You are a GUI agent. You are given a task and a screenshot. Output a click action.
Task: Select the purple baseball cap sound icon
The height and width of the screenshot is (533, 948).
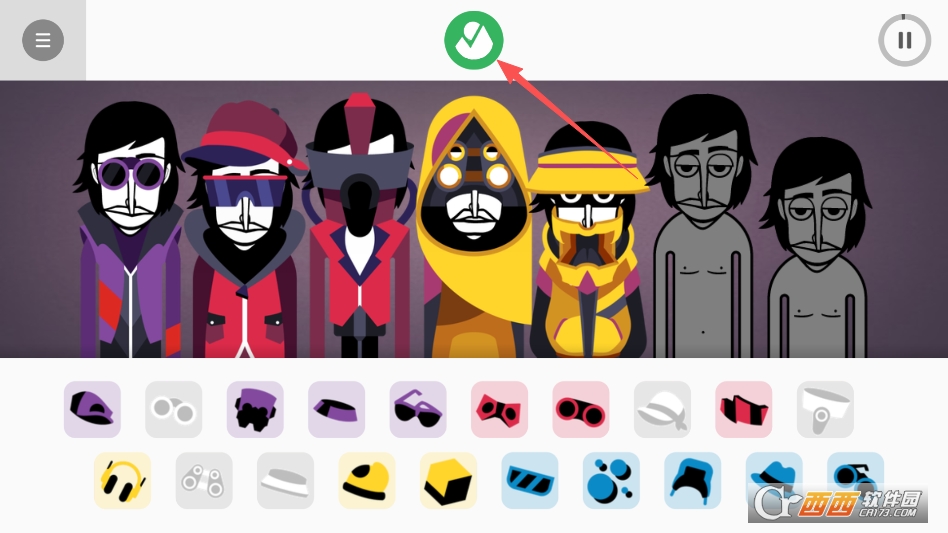coord(92,409)
